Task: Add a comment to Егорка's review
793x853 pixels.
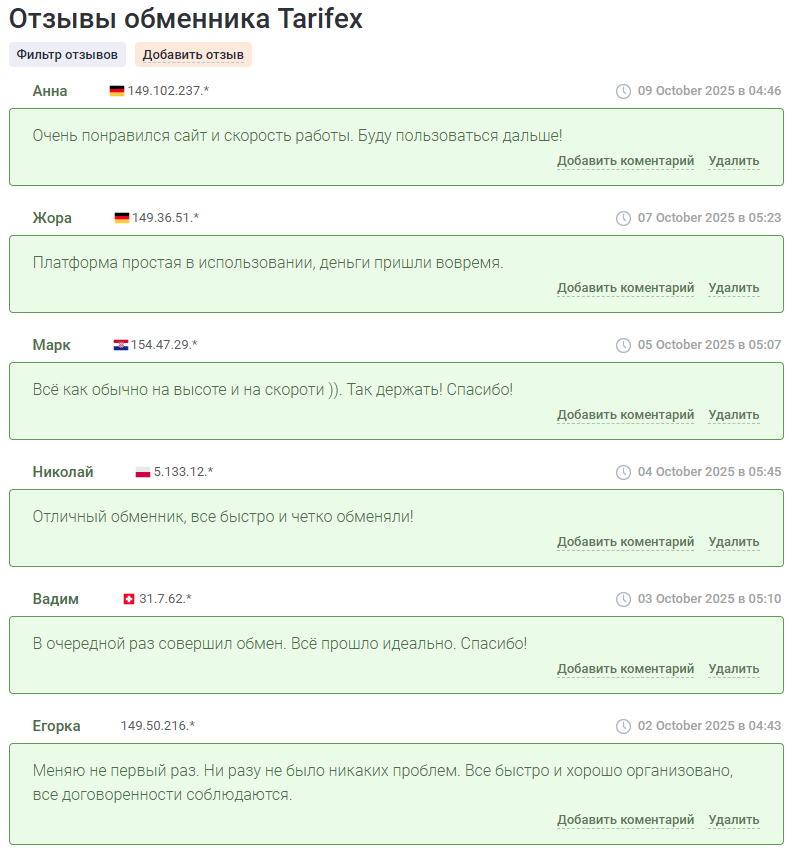Action: click(x=625, y=820)
